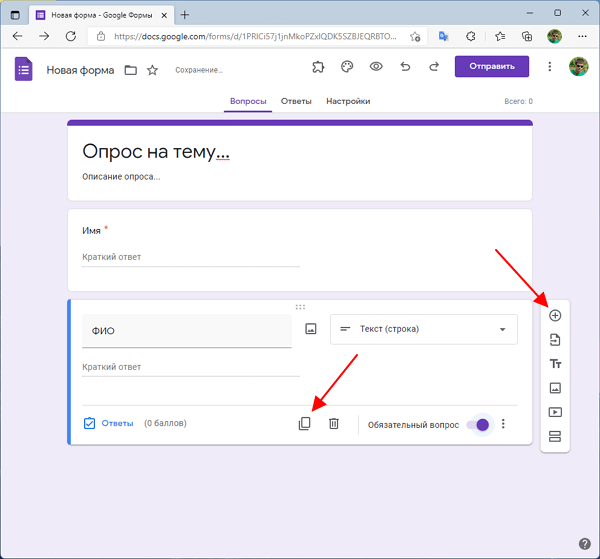The image size is (600, 559).
Task: Edit form title Опрос на тему...
Action: tap(156, 151)
